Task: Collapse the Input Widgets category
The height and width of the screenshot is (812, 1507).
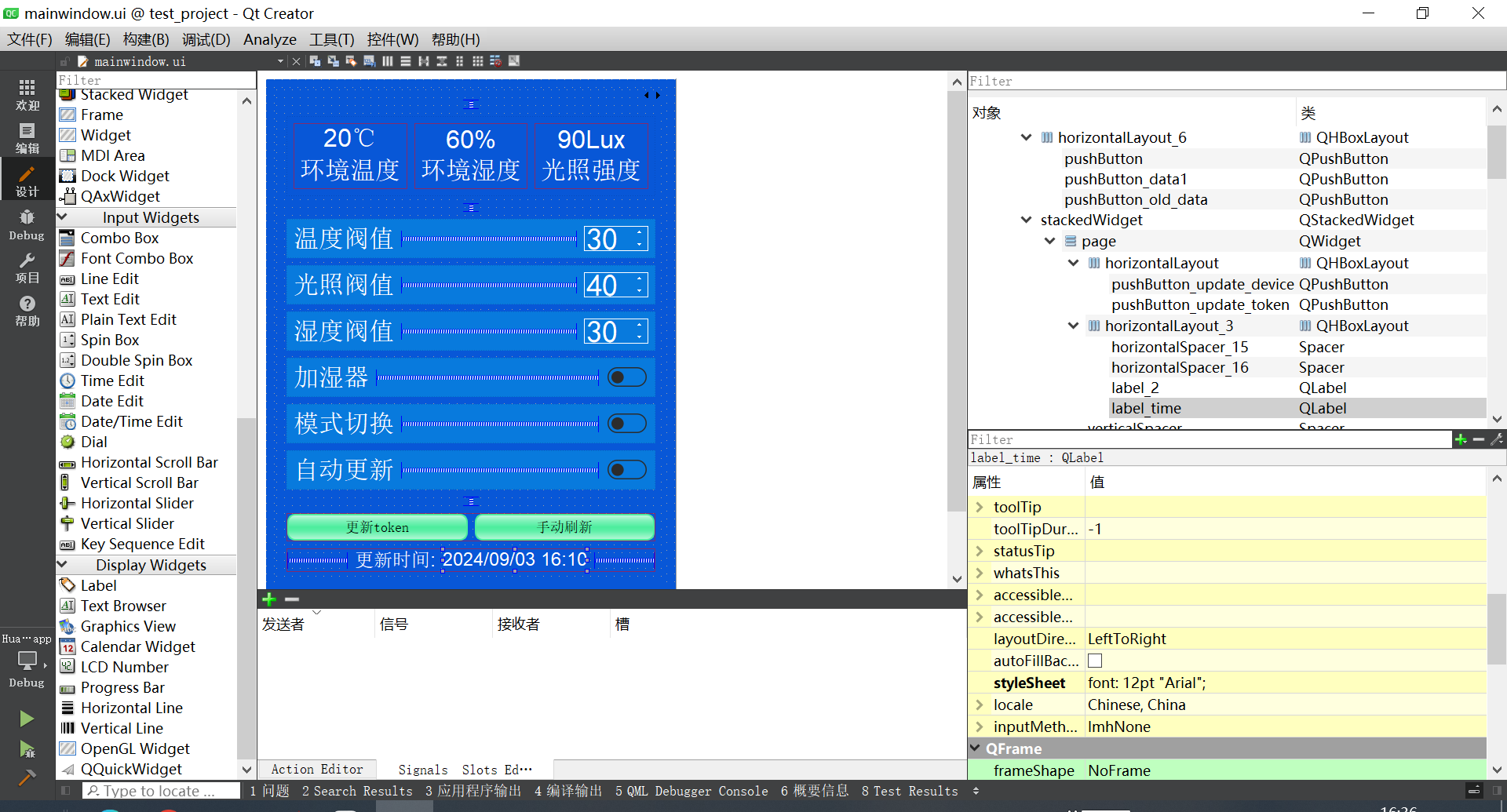Action: (x=63, y=217)
